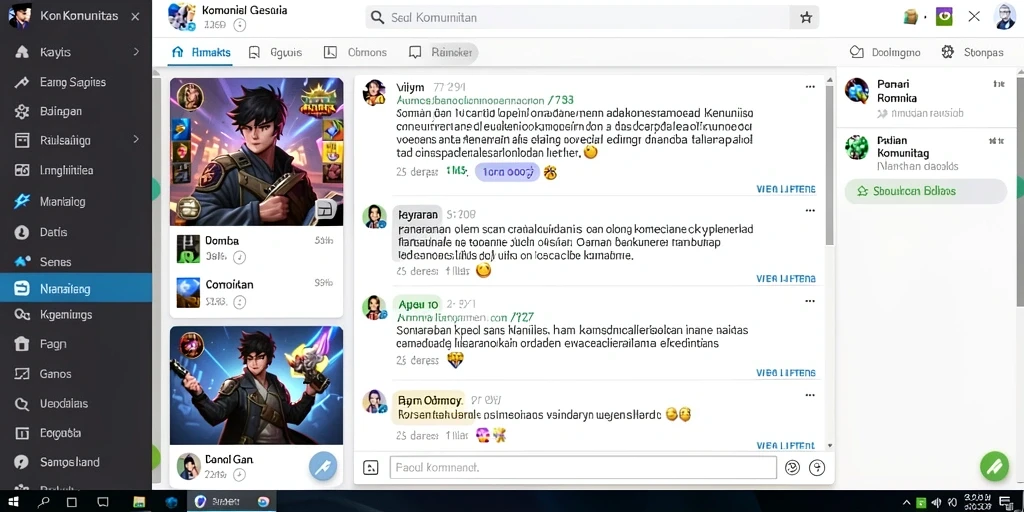Open the second hero character thumbnail
This screenshot has width=1024, height=512.
257,385
